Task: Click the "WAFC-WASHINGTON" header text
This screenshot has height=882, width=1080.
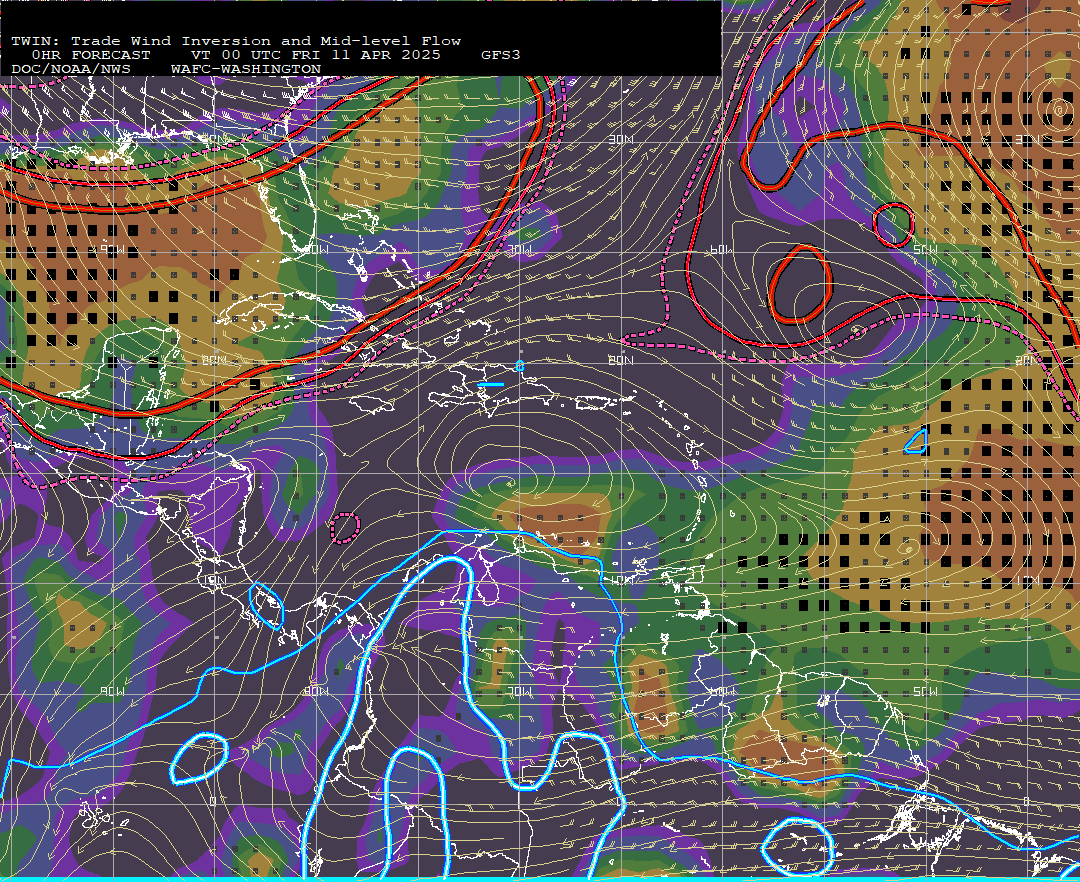Action: 246,69
